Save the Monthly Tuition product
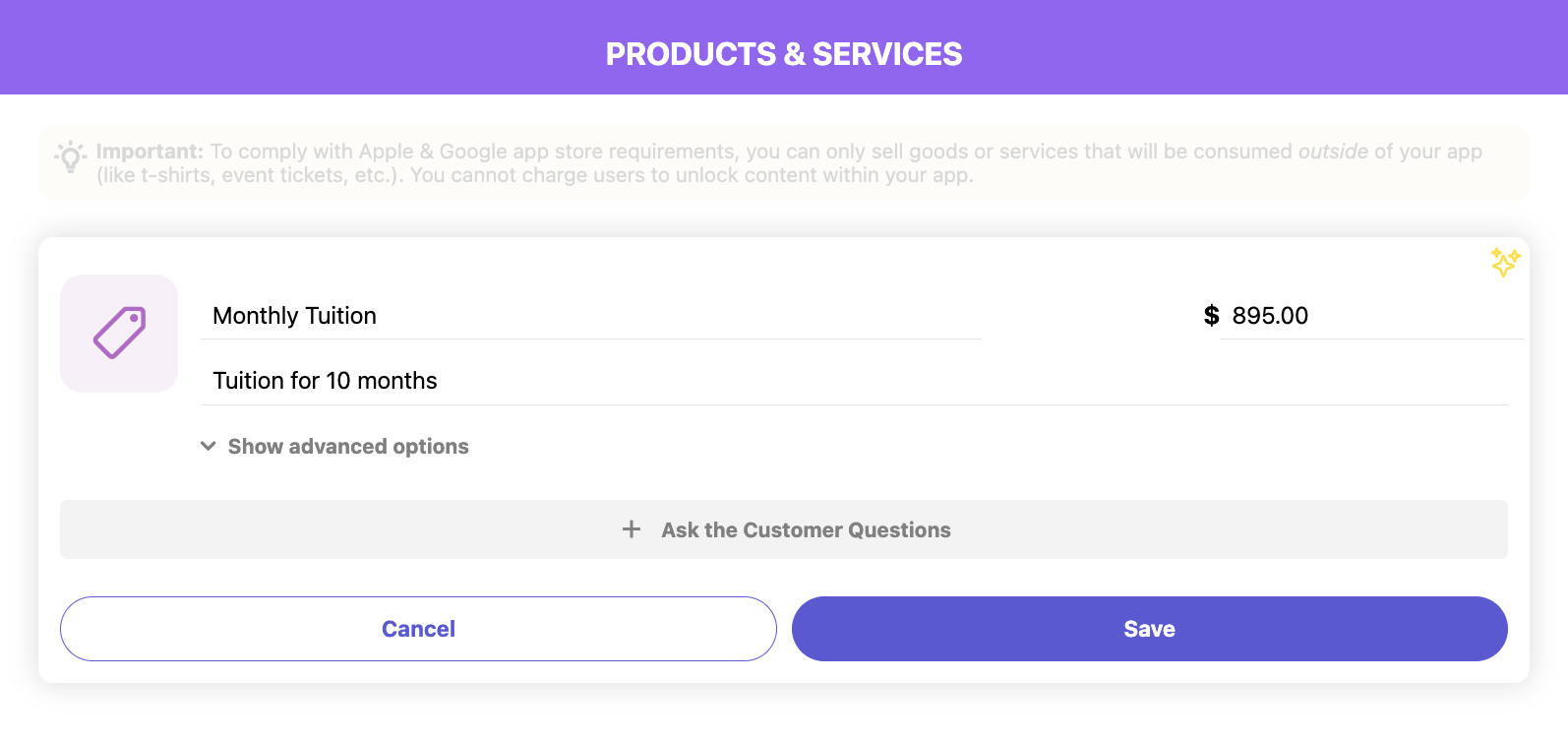Image resolution: width=1568 pixels, height=742 pixels. (x=1149, y=629)
